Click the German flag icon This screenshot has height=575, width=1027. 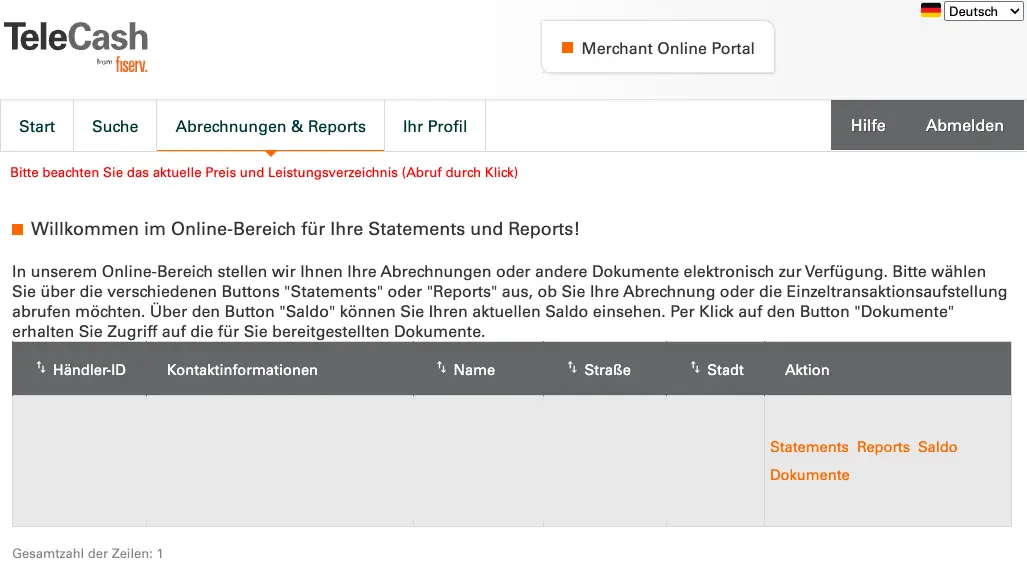pyautogui.click(x=930, y=11)
